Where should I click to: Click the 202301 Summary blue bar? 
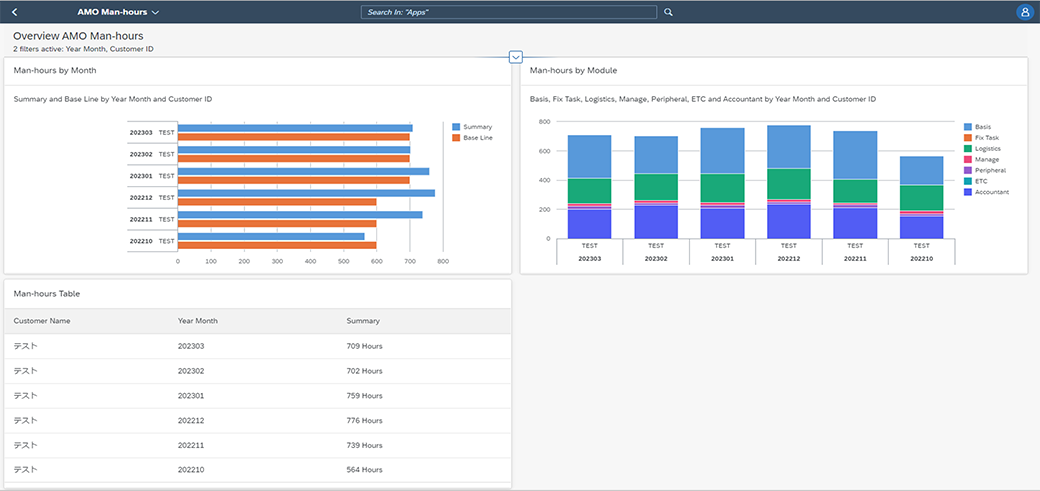point(303,171)
